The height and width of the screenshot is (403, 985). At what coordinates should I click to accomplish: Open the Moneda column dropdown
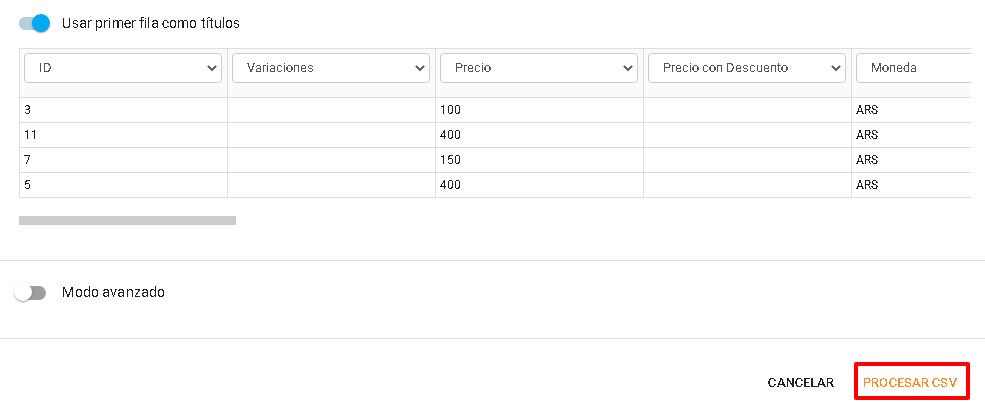coord(913,68)
